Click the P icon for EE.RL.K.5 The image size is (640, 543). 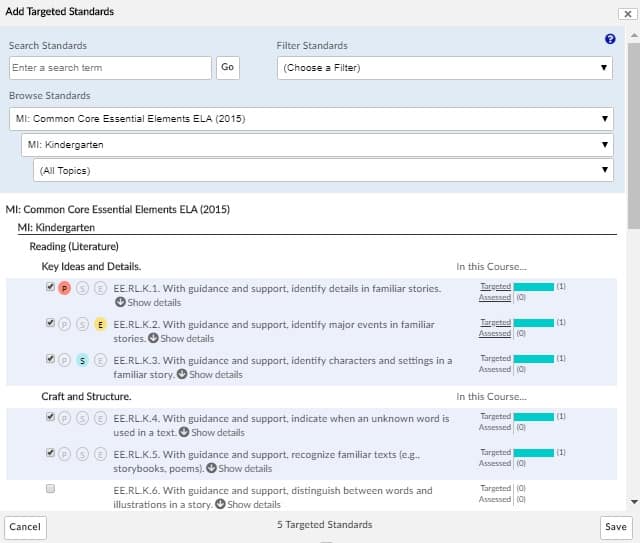(64, 454)
